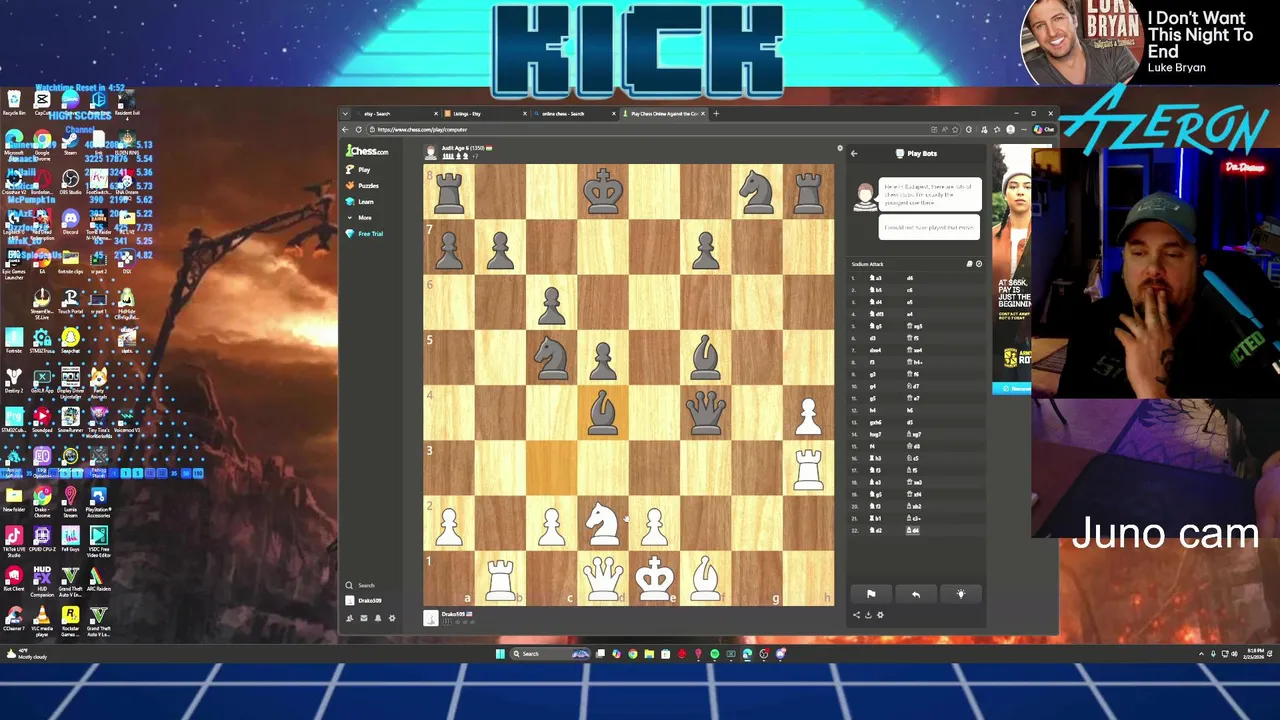Open the Copilot Chat button
Viewport: 1280px width, 720px height.
[1043, 129]
